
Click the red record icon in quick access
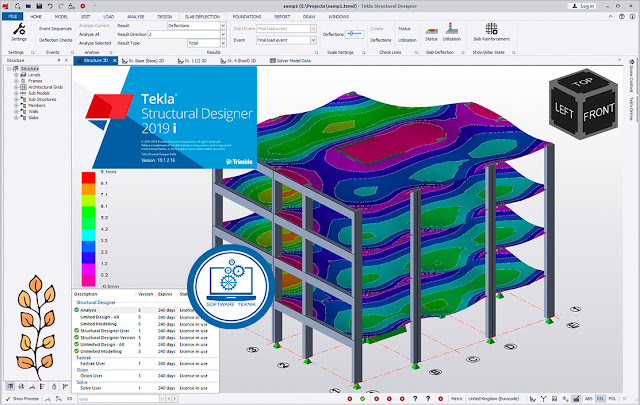pos(82,6)
